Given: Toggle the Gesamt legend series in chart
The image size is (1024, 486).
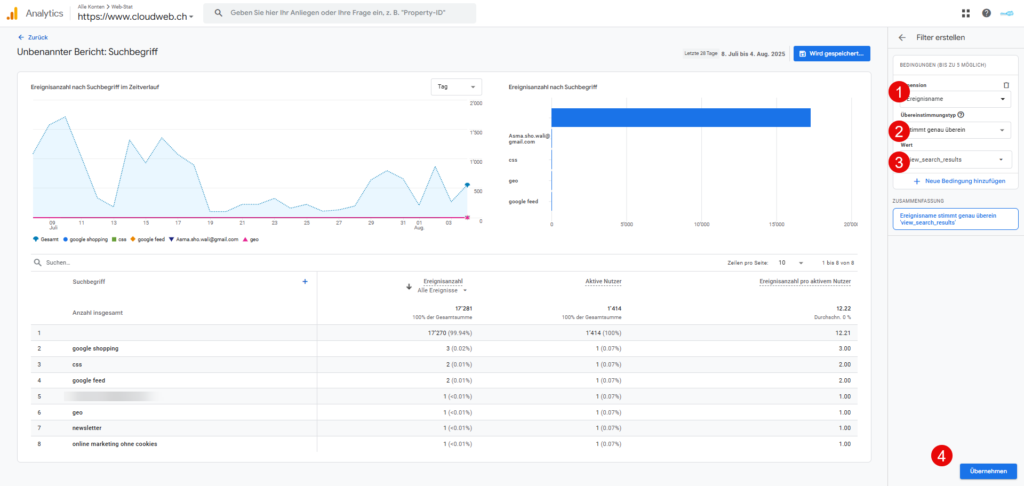Looking at the screenshot, I should coord(46,240).
